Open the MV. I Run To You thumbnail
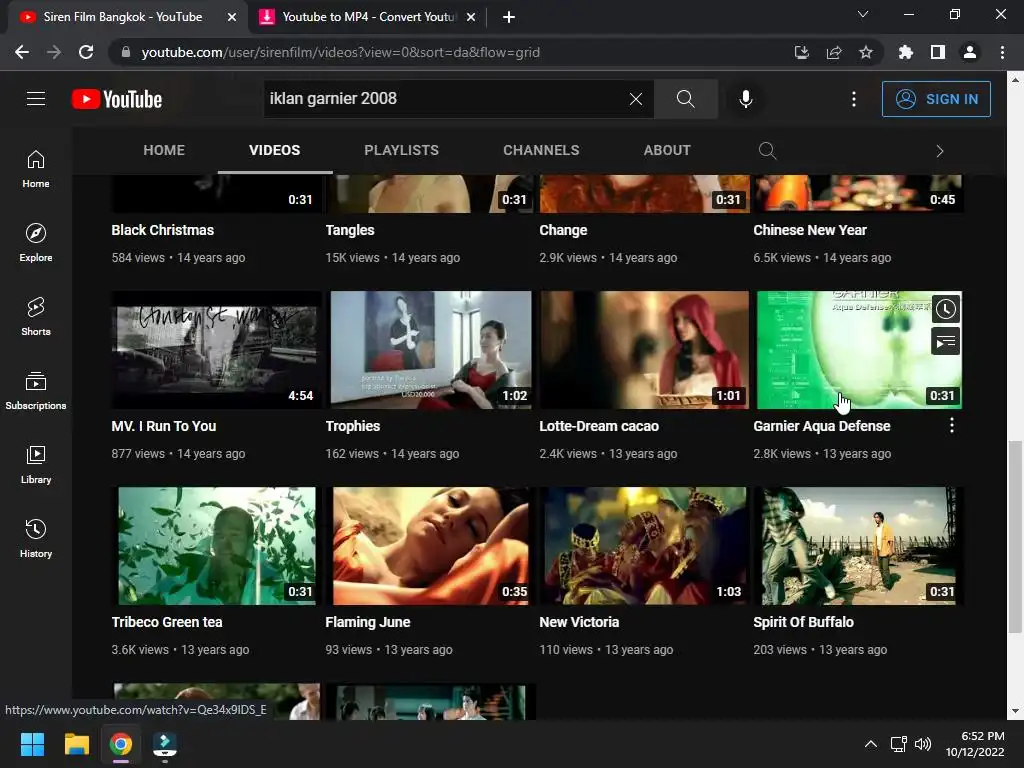 [x=216, y=349]
